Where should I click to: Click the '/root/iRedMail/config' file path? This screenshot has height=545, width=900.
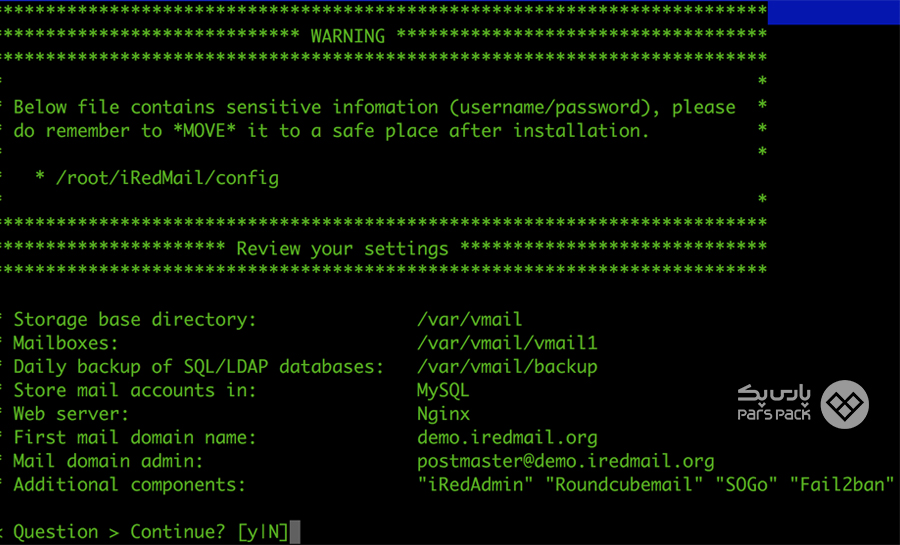pos(167,178)
